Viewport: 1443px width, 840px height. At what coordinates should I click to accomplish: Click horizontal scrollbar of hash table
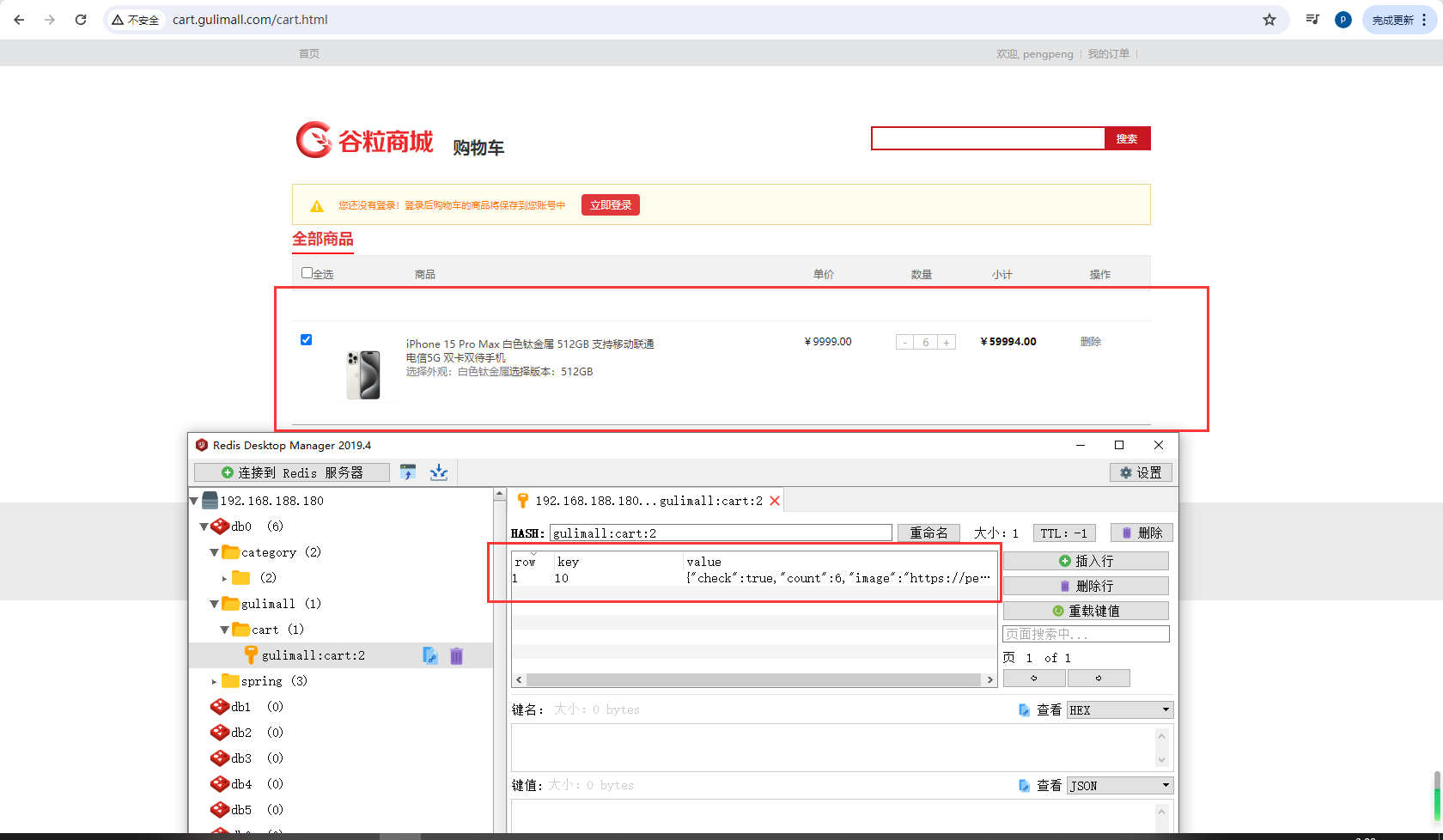pyautogui.click(x=753, y=679)
